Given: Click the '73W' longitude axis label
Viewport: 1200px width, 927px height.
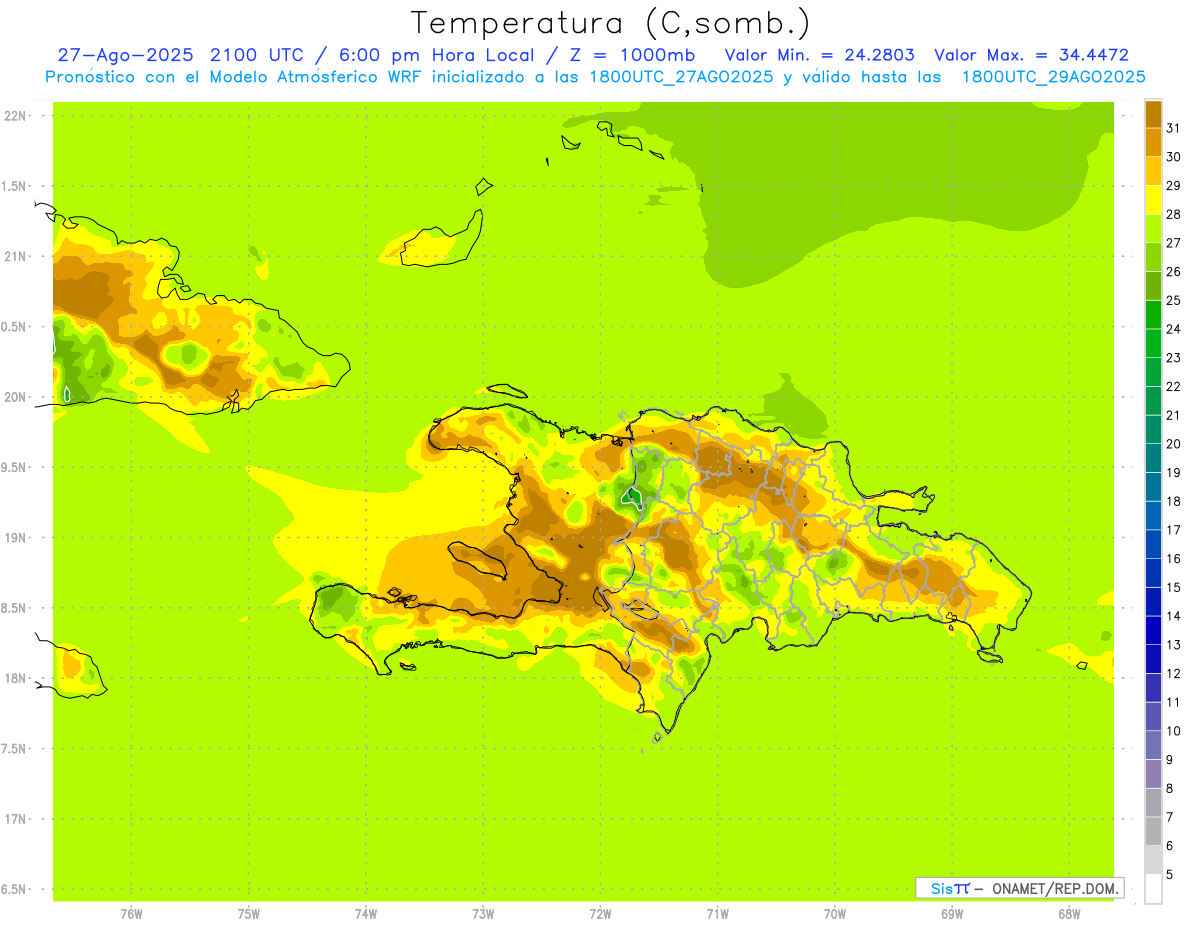Looking at the screenshot, I should pos(483,913).
